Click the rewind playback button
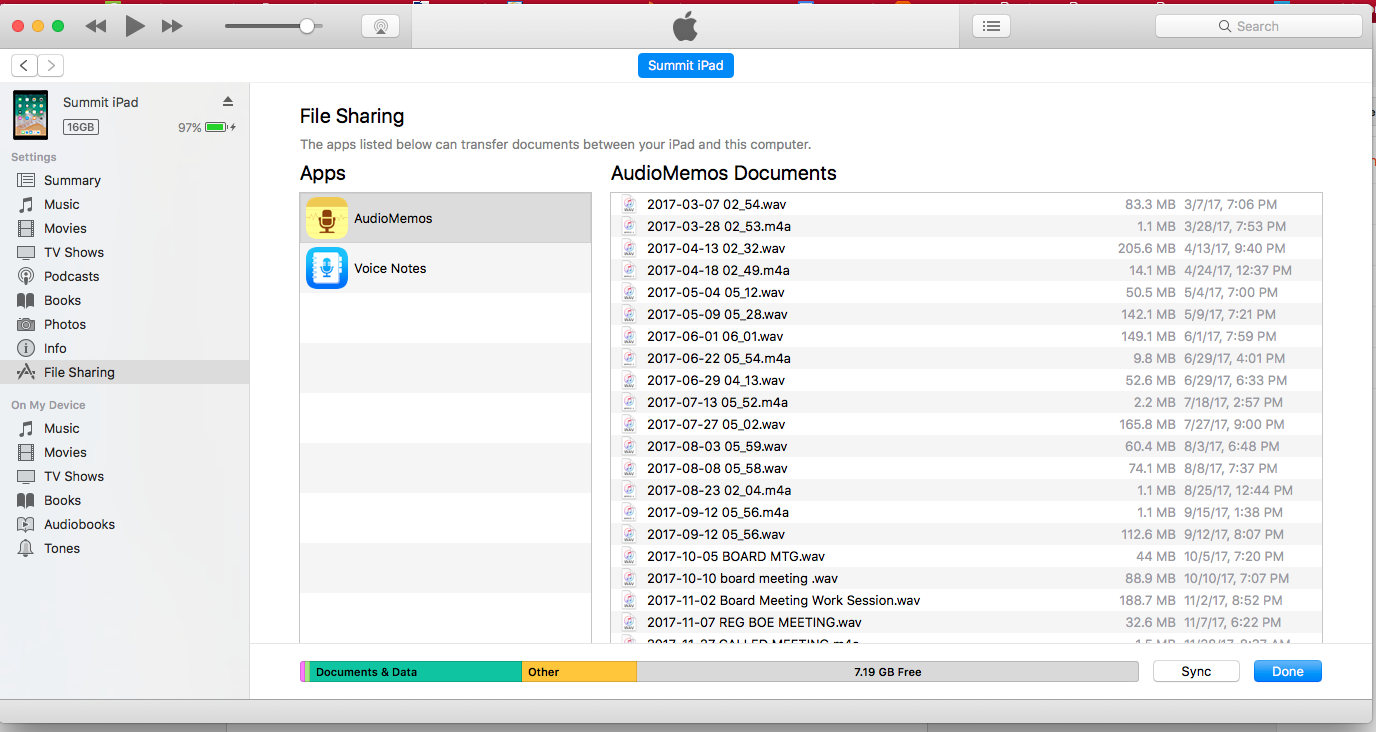1376x732 pixels. [96, 27]
